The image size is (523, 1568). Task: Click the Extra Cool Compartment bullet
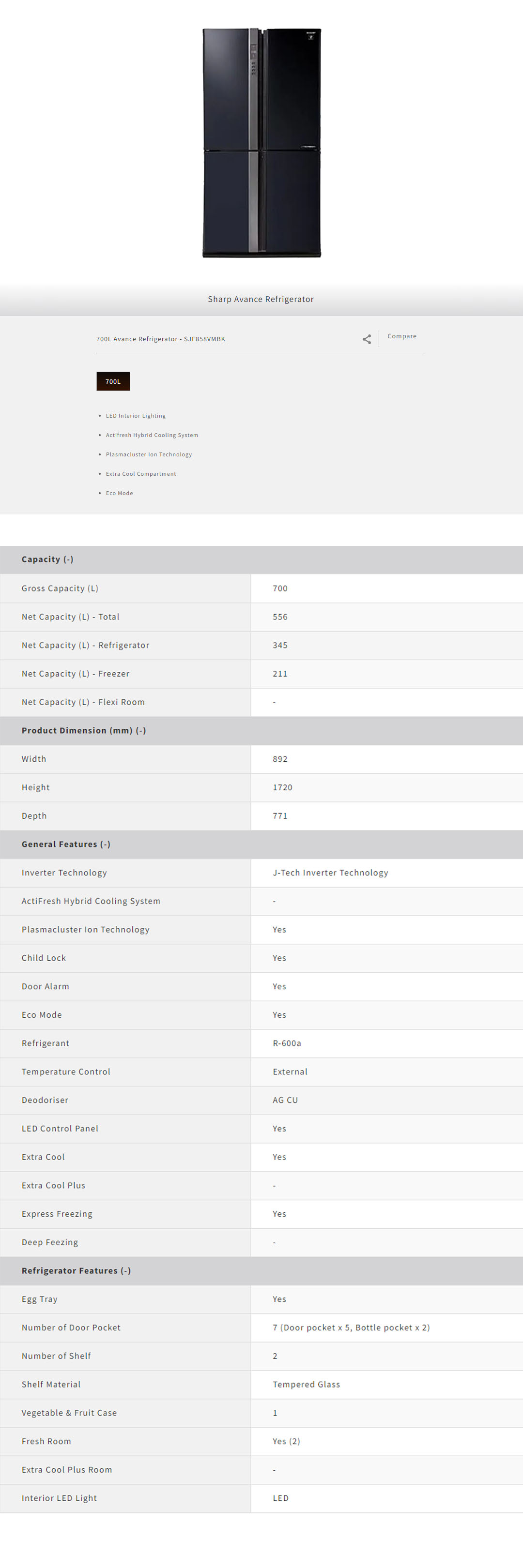(140, 474)
